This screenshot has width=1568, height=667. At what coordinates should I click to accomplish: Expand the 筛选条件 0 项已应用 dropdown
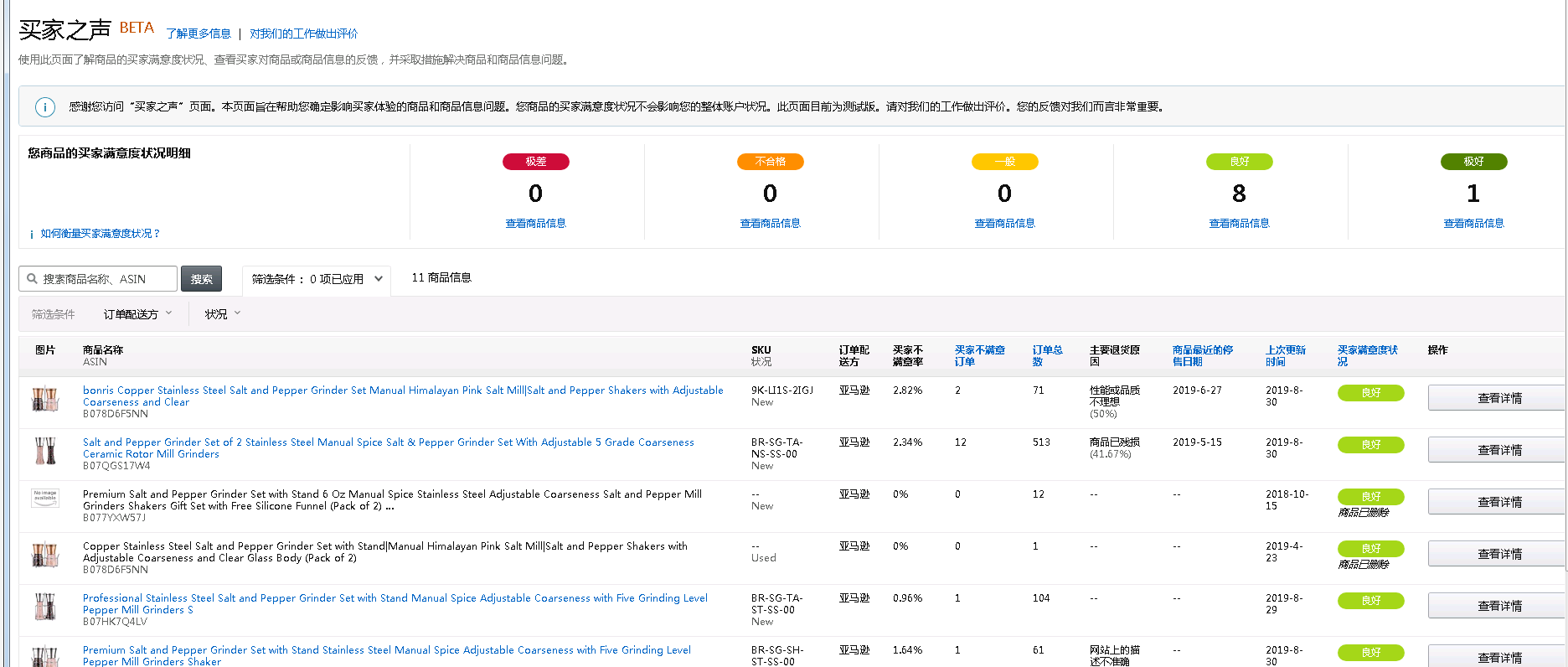tap(317, 279)
